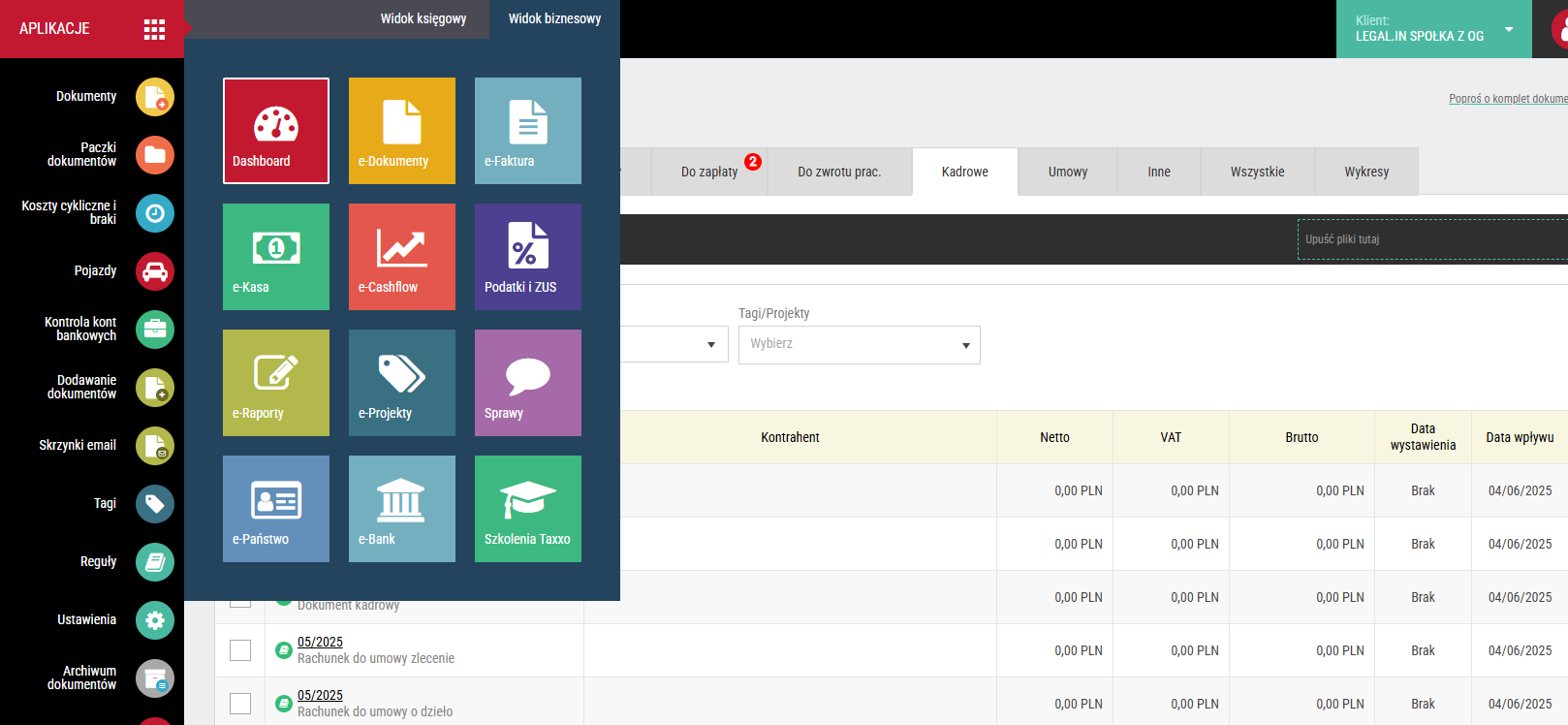
Task: Open the Do zapłaty tab
Action: pos(709,172)
